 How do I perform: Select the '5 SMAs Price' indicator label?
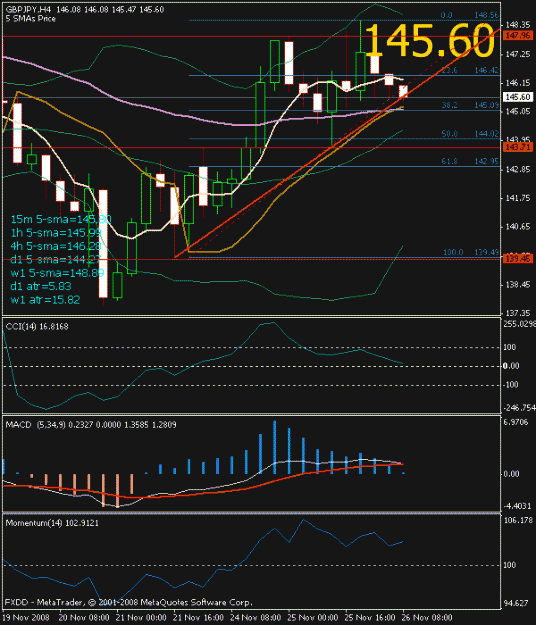pyautogui.click(x=31, y=19)
